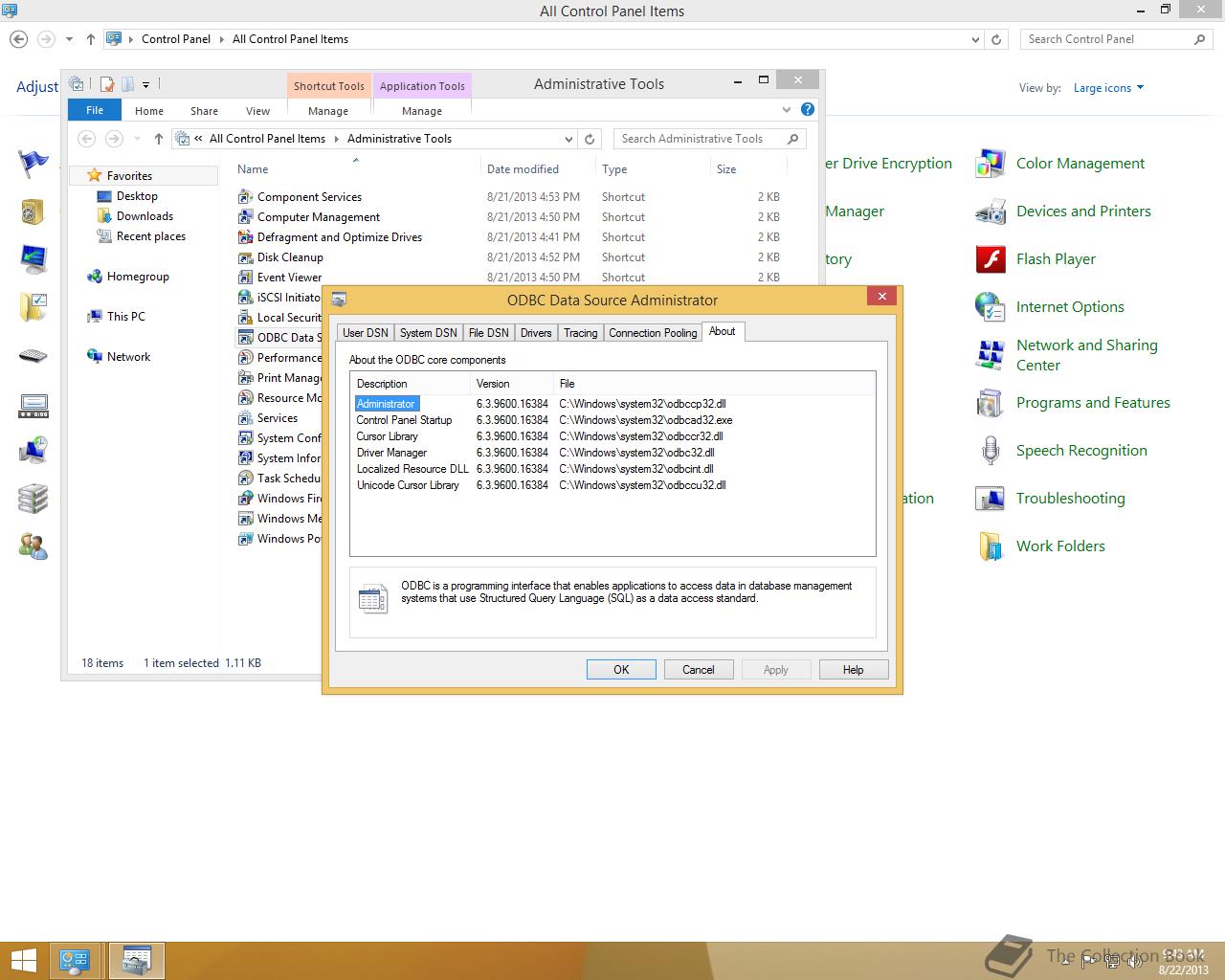Click Cancel in ODBC Data Source Administrator
The height and width of the screenshot is (980, 1225).
click(x=699, y=670)
